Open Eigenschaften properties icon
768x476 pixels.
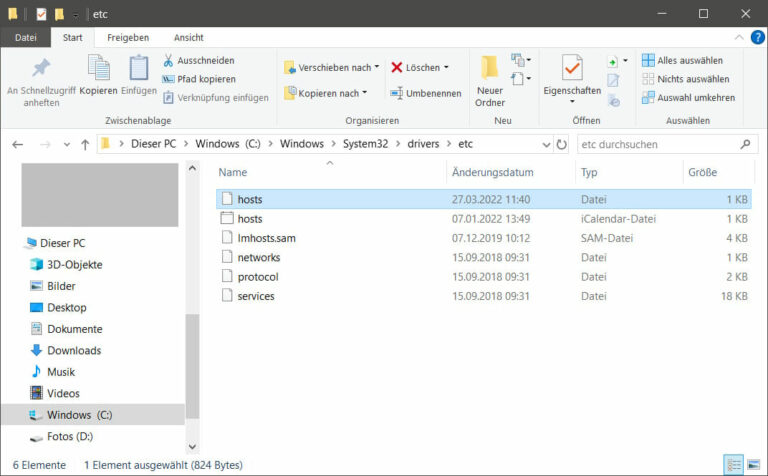point(572,68)
